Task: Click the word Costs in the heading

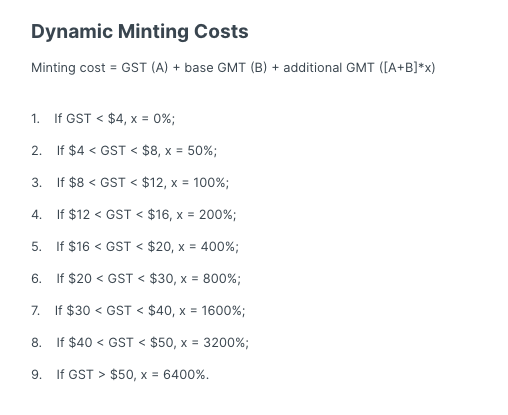Action: (221, 32)
